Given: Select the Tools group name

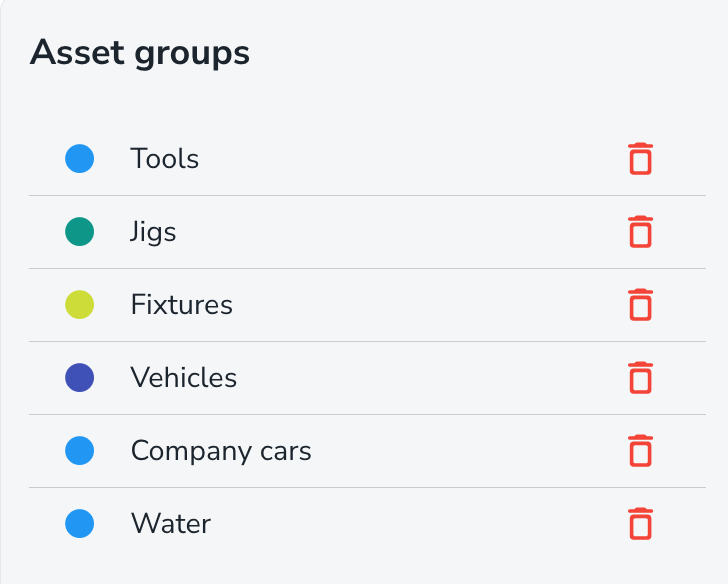Looking at the screenshot, I should click(x=165, y=159).
